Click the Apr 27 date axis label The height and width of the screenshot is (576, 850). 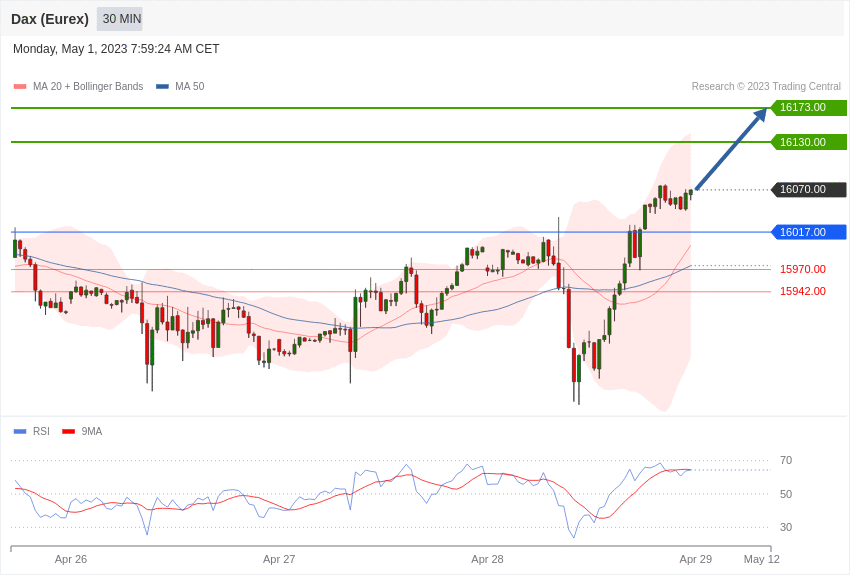click(279, 559)
